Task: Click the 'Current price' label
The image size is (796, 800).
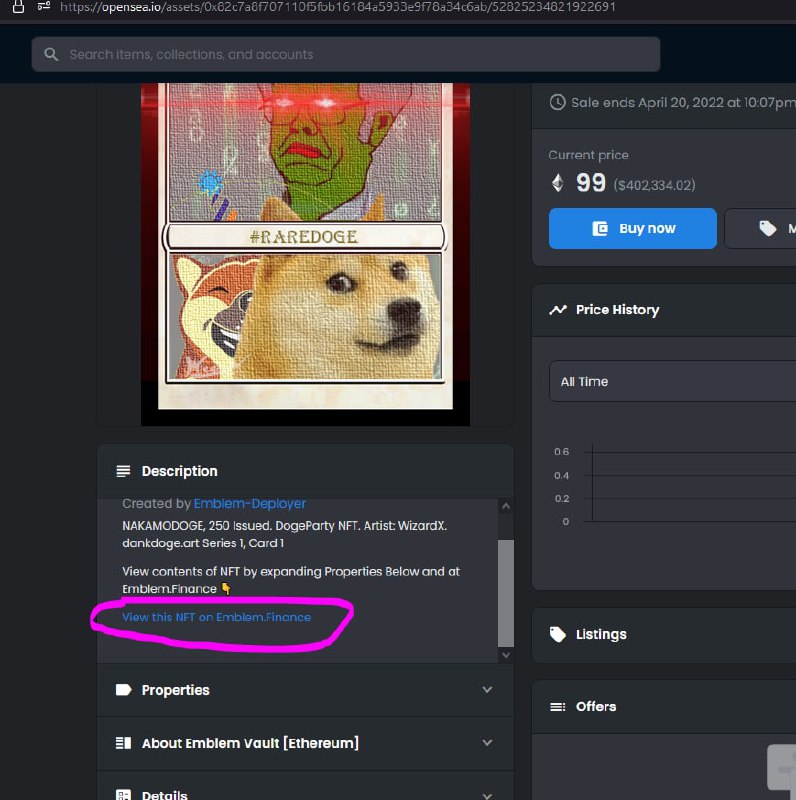Action: [x=588, y=155]
